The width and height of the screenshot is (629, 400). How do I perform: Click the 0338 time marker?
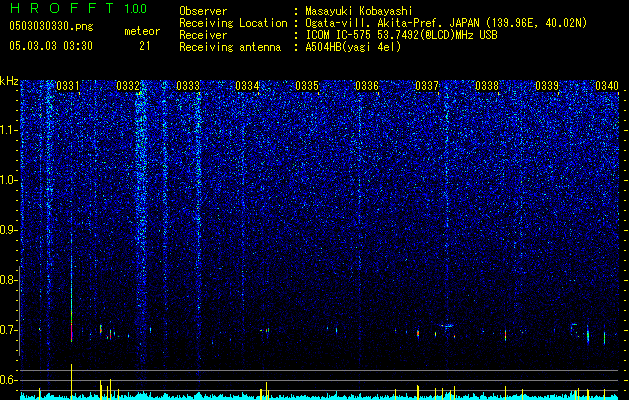click(x=487, y=86)
